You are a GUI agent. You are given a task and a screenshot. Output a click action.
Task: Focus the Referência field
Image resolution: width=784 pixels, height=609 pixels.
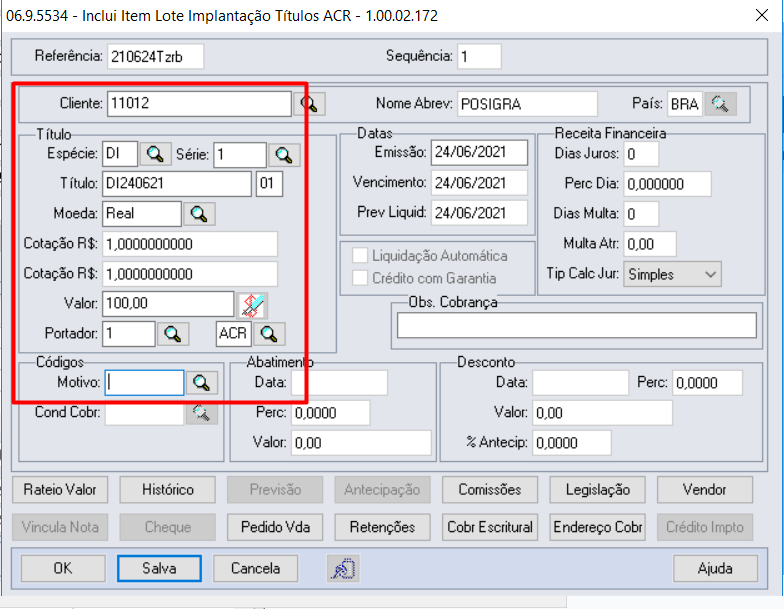pos(156,56)
